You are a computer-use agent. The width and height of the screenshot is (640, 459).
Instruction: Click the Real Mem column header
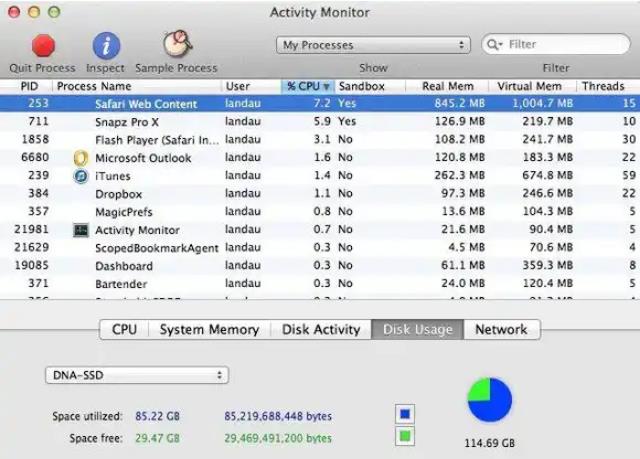coord(447,86)
